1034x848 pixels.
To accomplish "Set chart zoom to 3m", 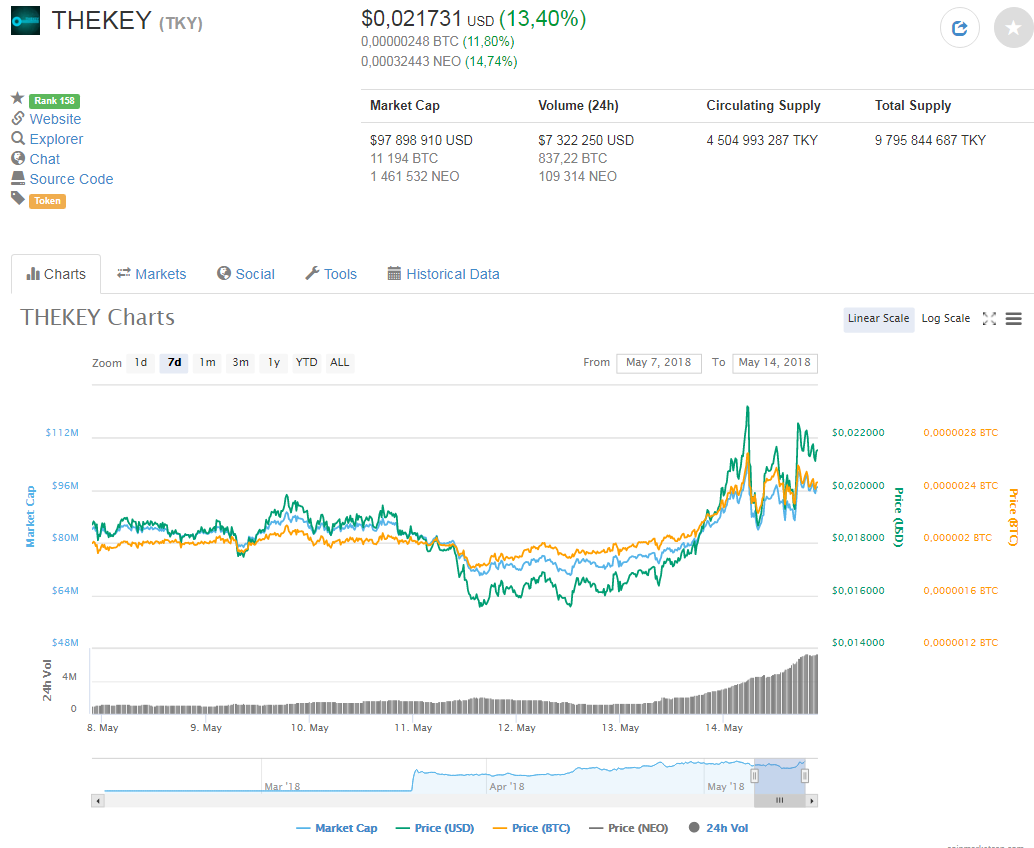I will click(x=241, y=363).
